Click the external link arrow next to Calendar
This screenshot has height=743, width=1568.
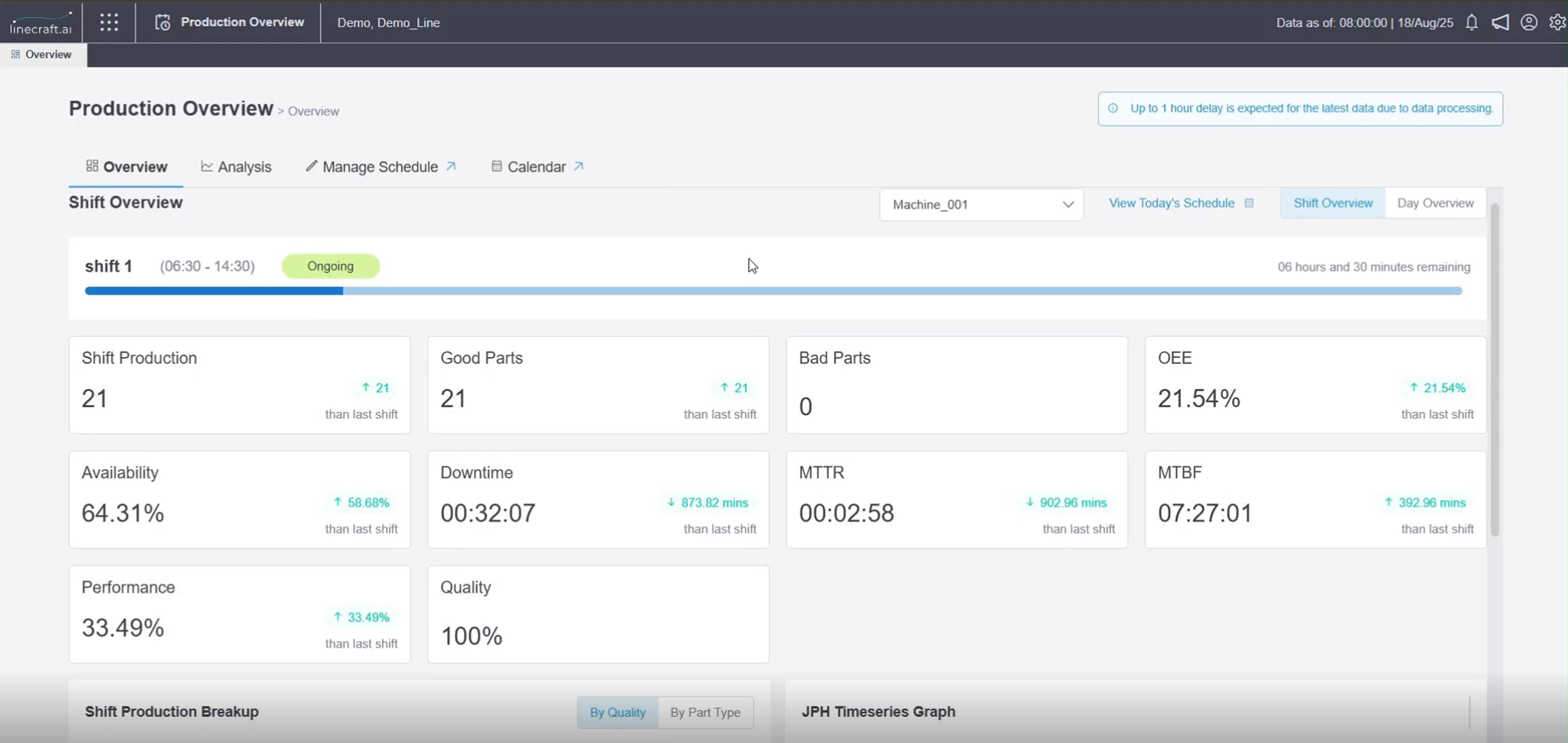point(578,166)
